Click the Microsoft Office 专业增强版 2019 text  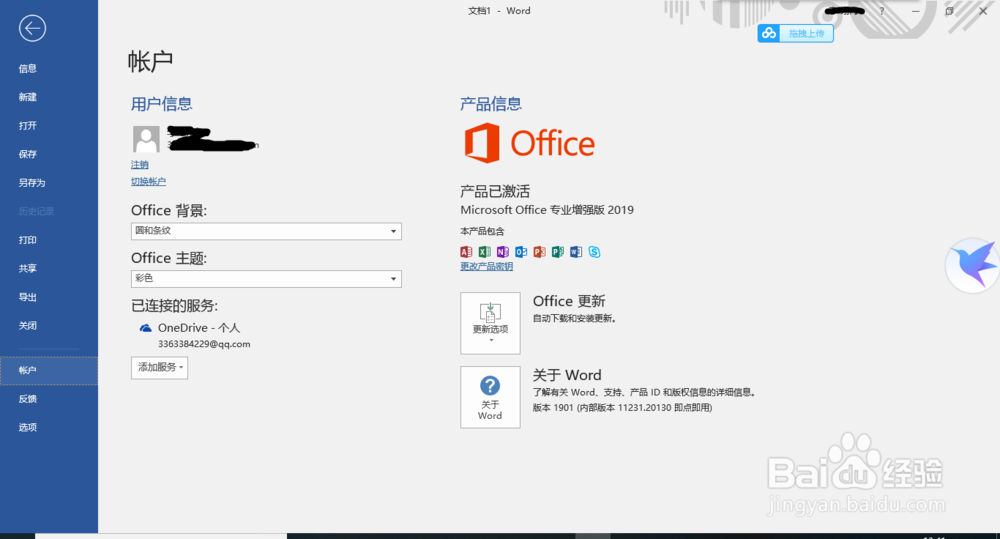pos(547,210)
